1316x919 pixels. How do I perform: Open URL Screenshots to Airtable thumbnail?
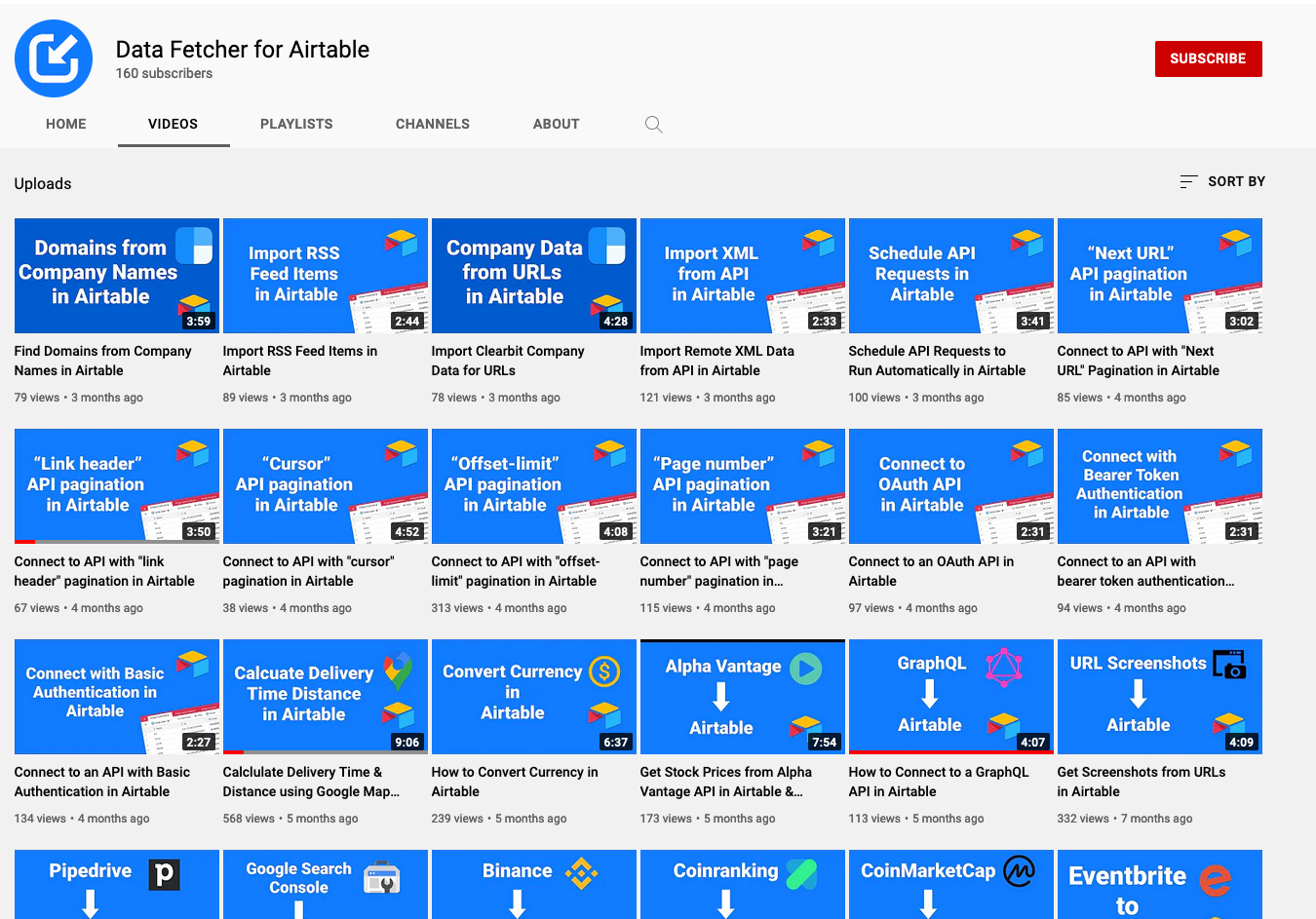click(x=1160, y=697)
